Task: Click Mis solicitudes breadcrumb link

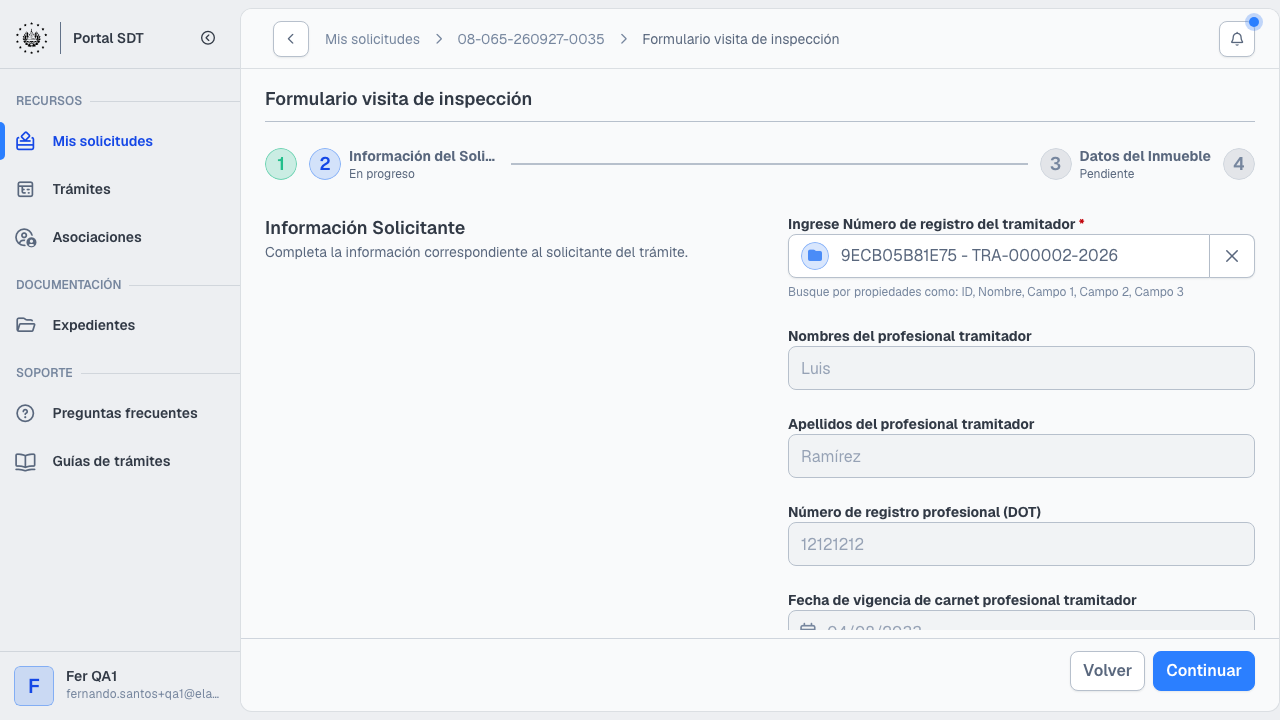Action: coord(372,39)
